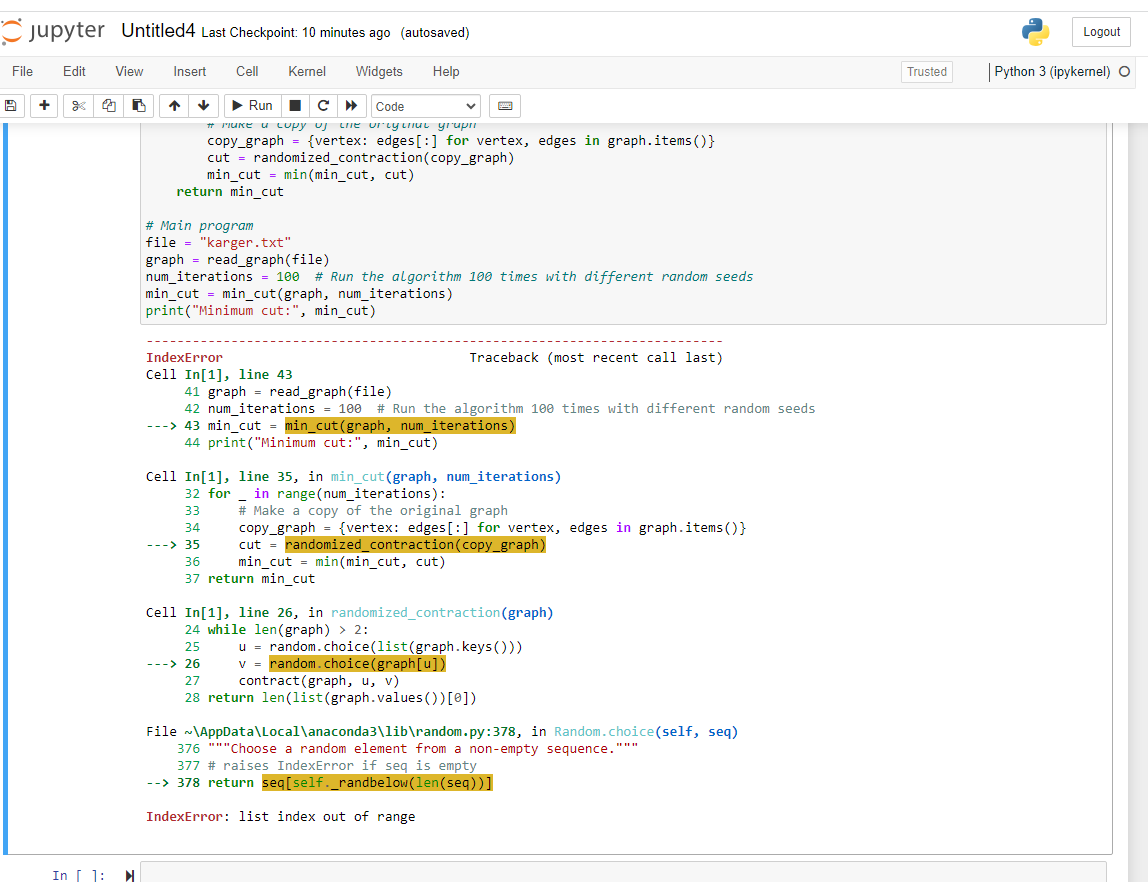Restart kernel and run all cells
1148x882 pixels.
(x=351, y=106)
